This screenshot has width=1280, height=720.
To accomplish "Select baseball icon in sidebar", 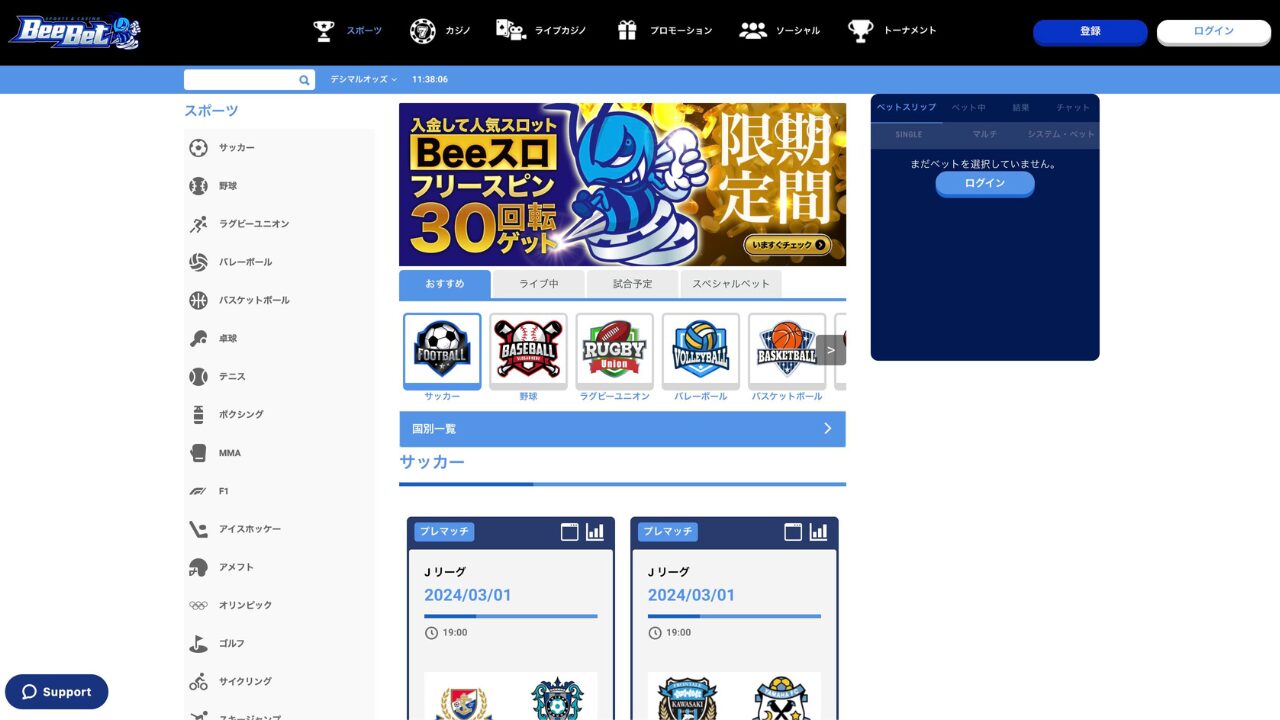I will [198, 186].
